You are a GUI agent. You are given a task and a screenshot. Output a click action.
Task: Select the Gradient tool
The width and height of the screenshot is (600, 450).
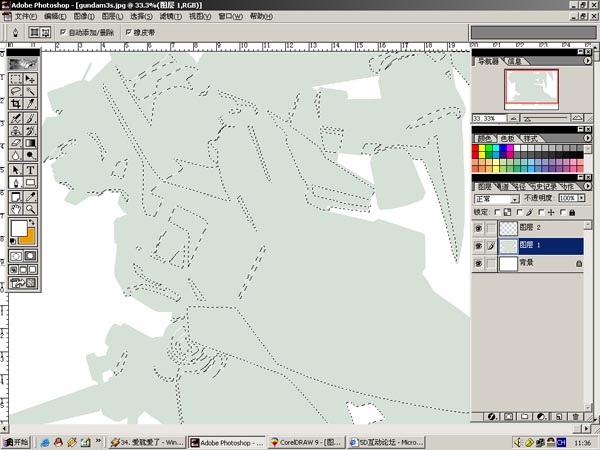pyautogui.click(x=30, y=143)
